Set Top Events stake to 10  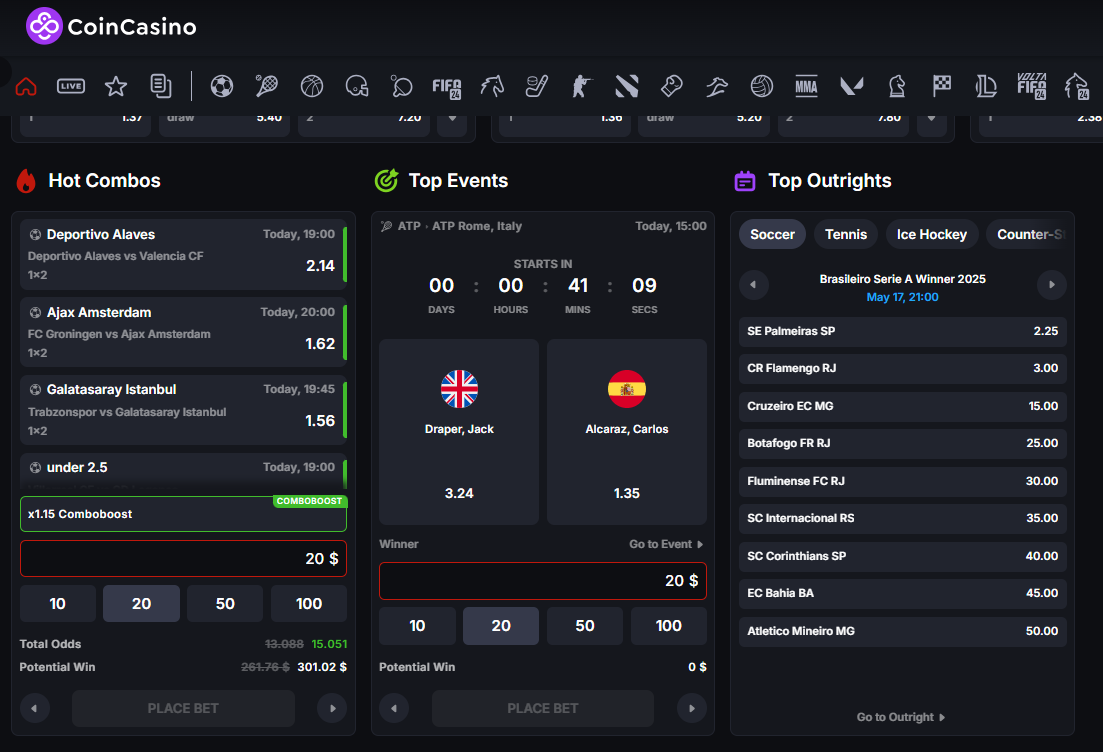(x=417, y=626)
